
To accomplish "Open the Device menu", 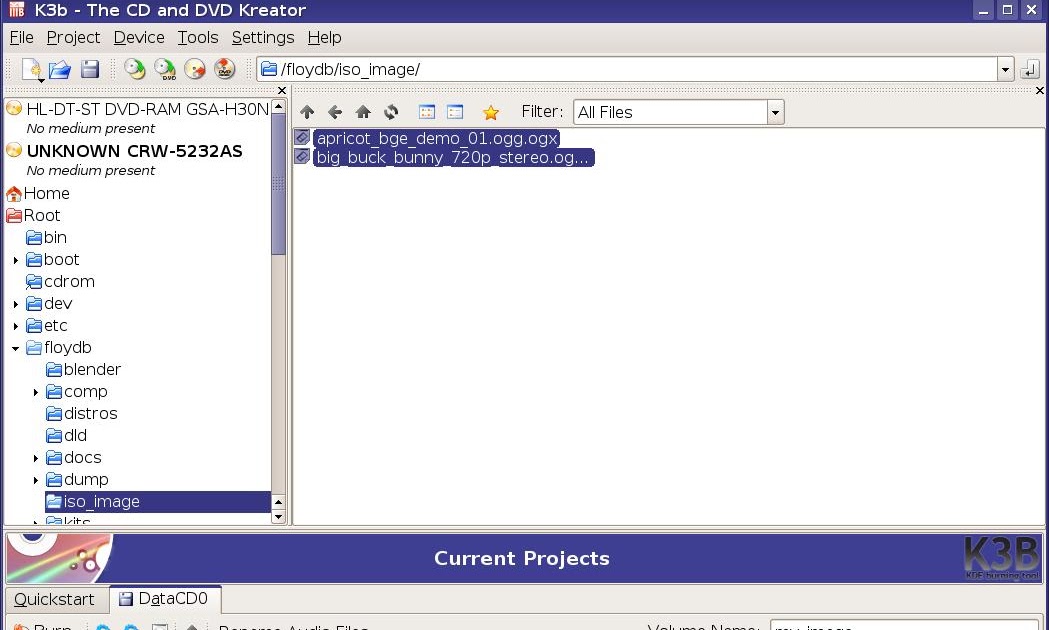I will 138,37.
